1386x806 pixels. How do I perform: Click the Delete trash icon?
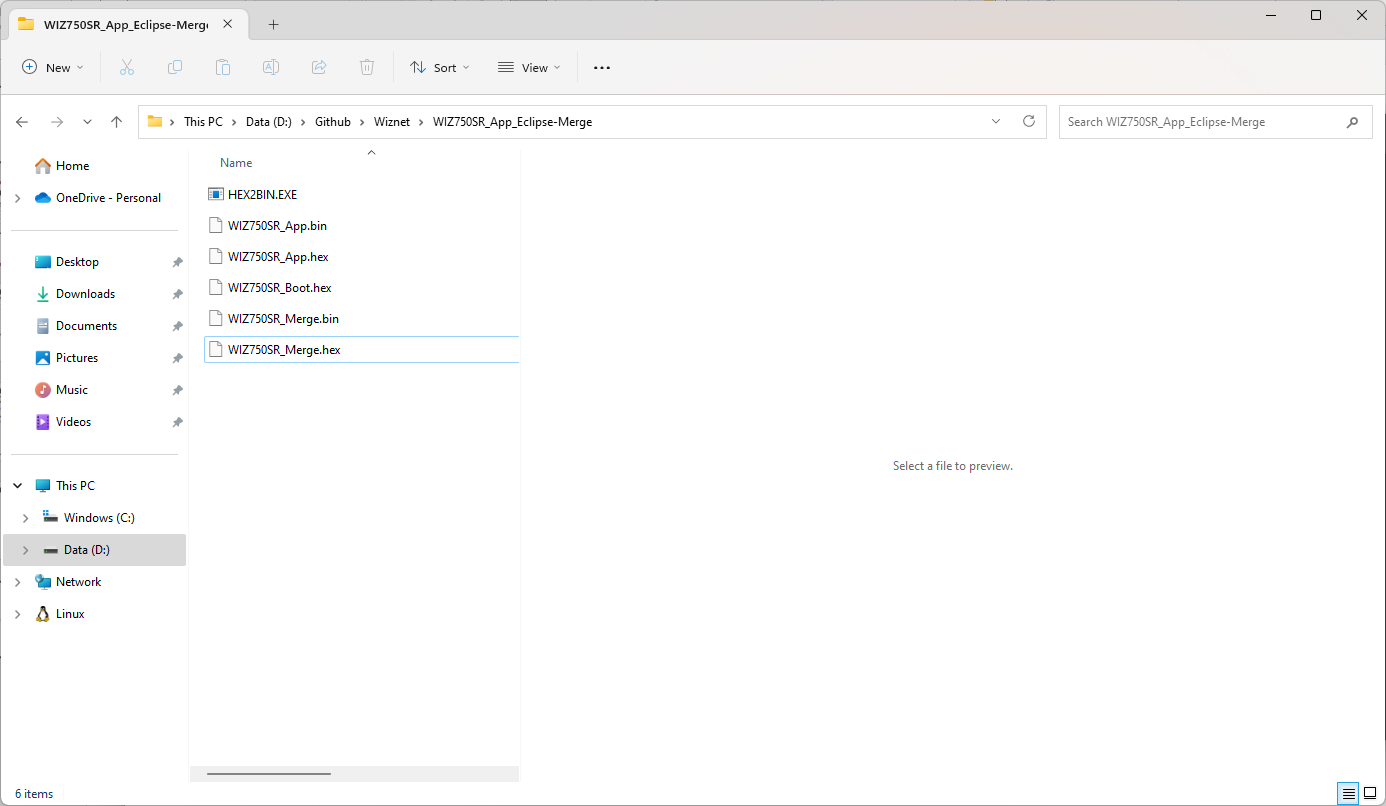click(x=367, y=67)
